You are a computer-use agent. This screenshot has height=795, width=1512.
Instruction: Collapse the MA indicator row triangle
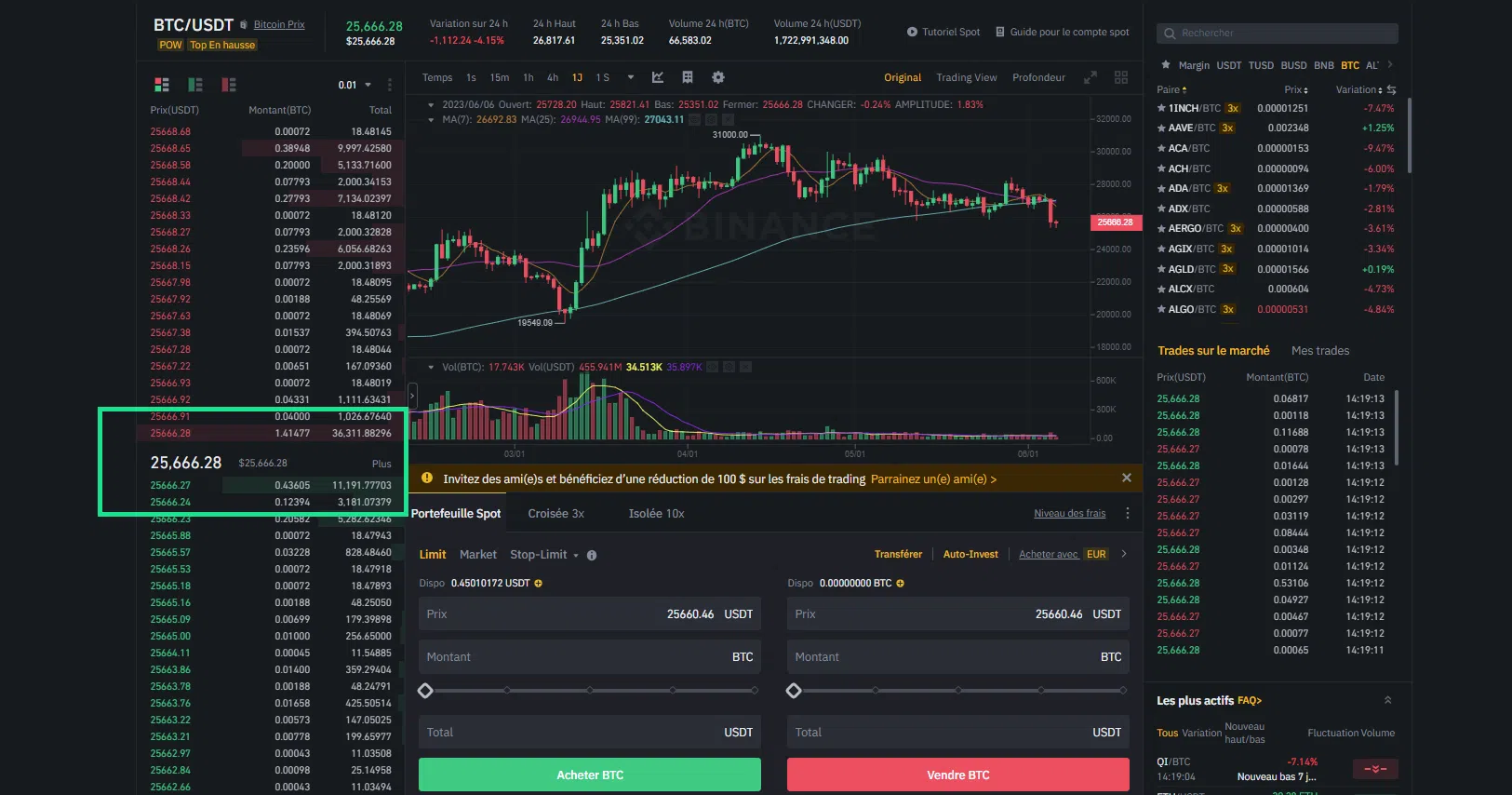[431, 119]
